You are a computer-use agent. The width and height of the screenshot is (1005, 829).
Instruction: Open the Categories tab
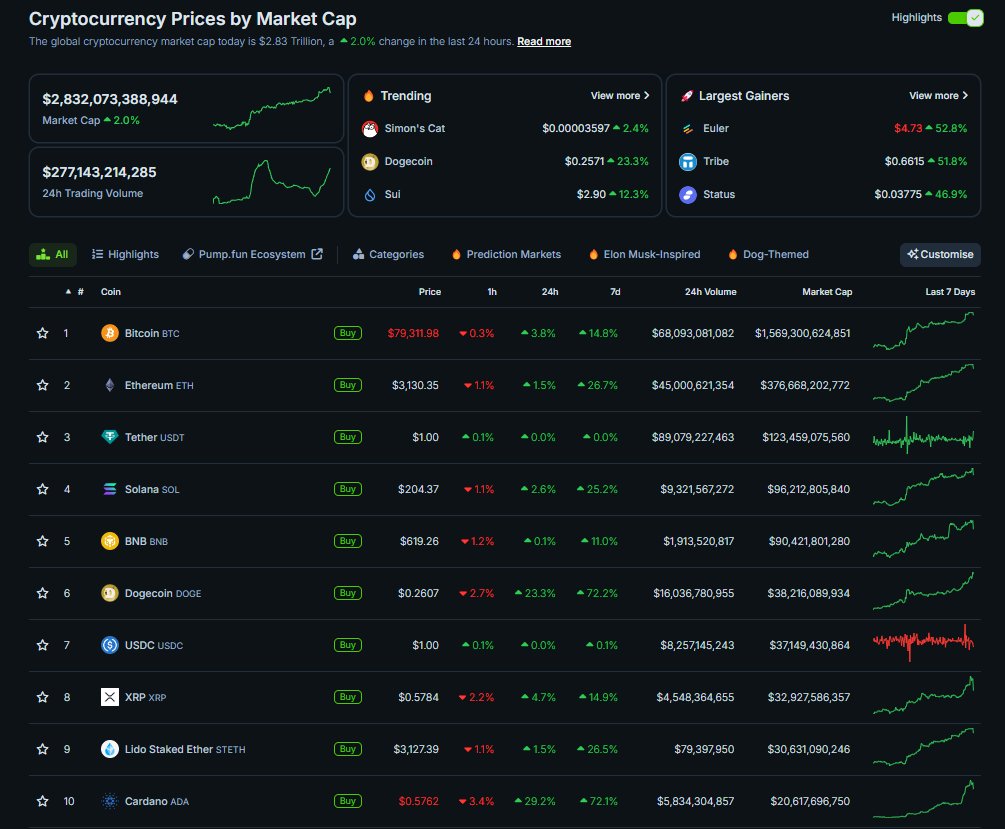click(x=388, y=255)
